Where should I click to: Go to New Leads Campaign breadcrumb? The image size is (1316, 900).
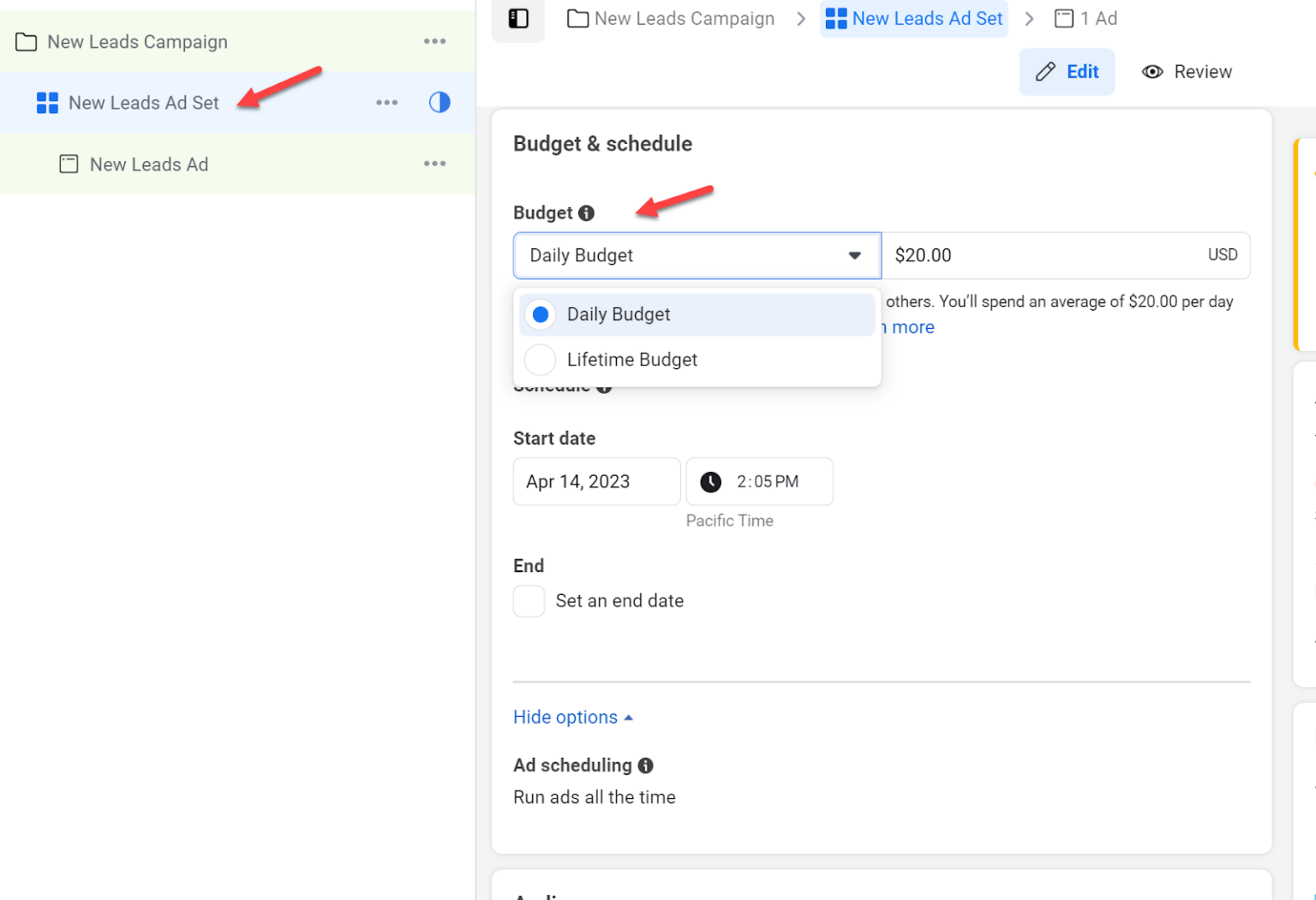click(x=671, y=19)
